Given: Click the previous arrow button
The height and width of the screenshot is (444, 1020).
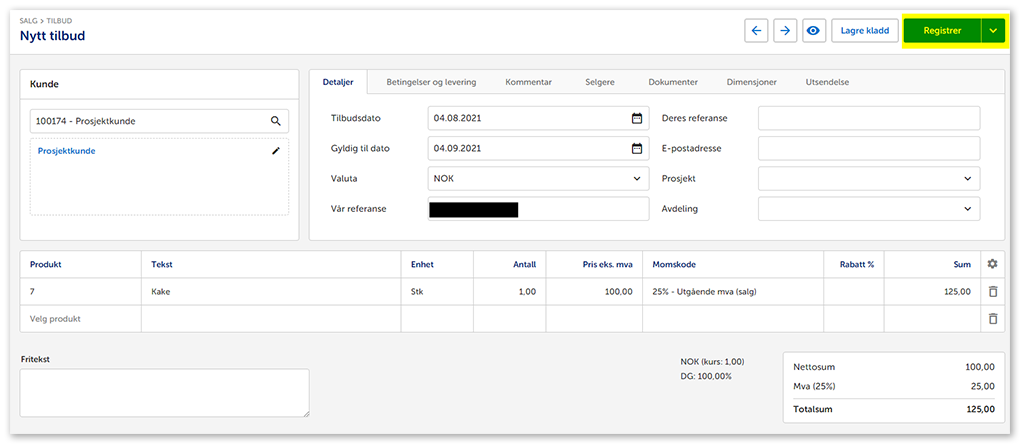Looking at the screenshot, I should click(x=756, y=31).
